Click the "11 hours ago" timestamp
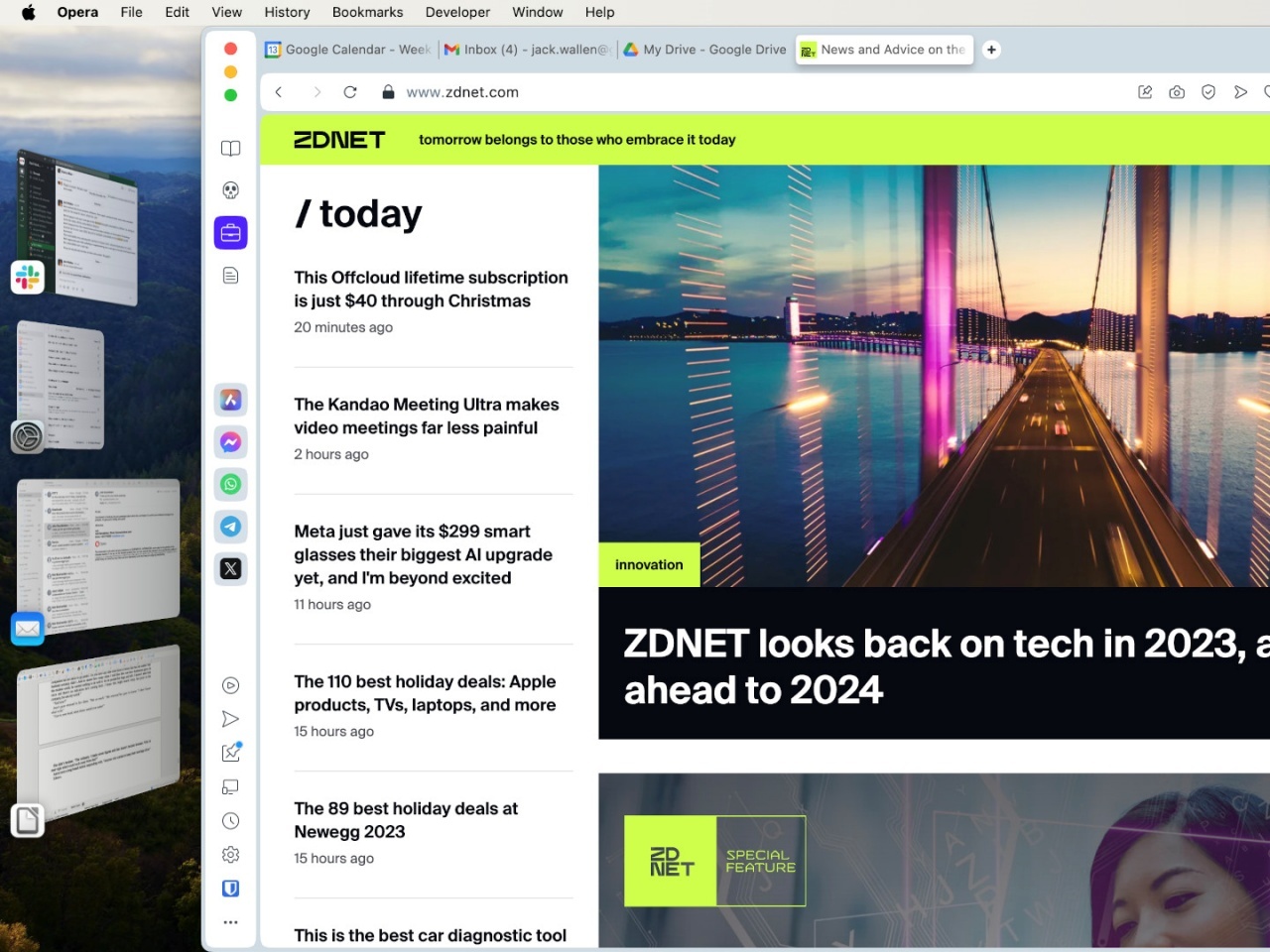This screenshot has width=1270, height=952. point(332,605)
